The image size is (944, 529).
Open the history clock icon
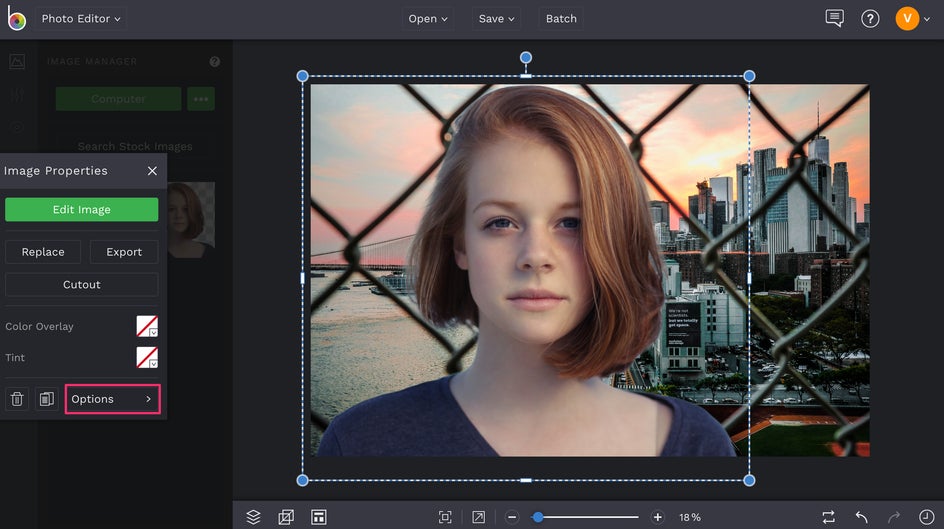926,517
